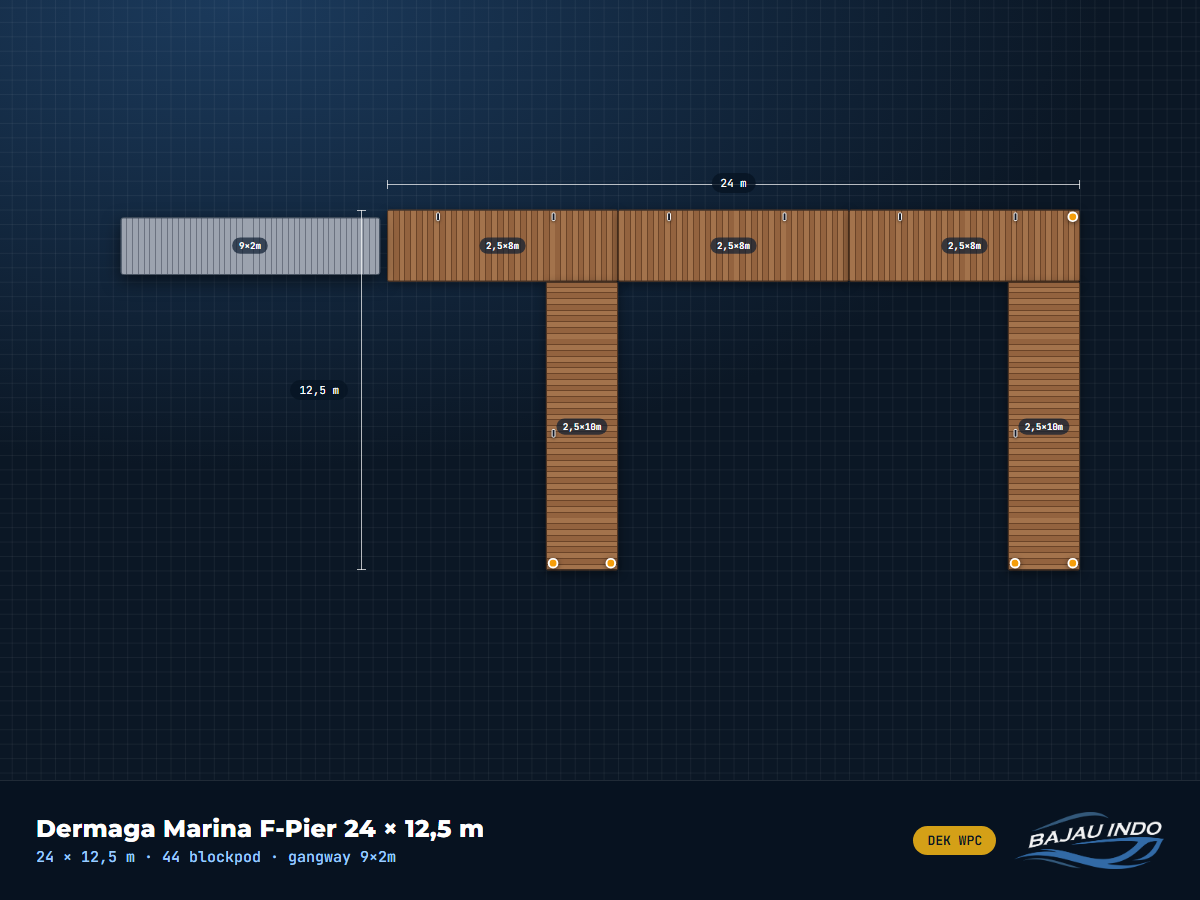
Task: Click the 12,5 m height dimension label
Action: click(319, 390)
